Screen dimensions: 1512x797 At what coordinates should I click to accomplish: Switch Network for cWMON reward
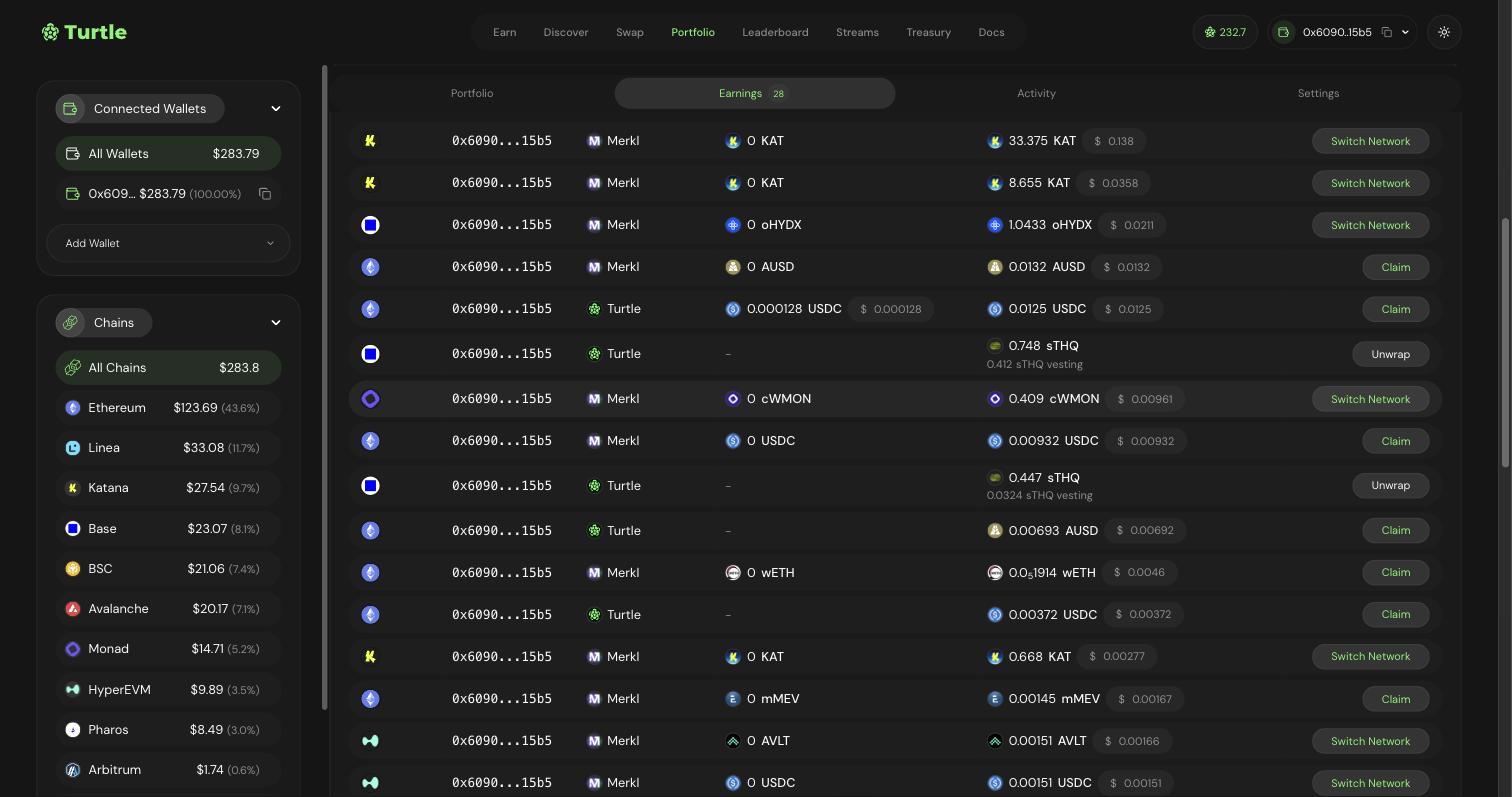tap(1370, 399)
